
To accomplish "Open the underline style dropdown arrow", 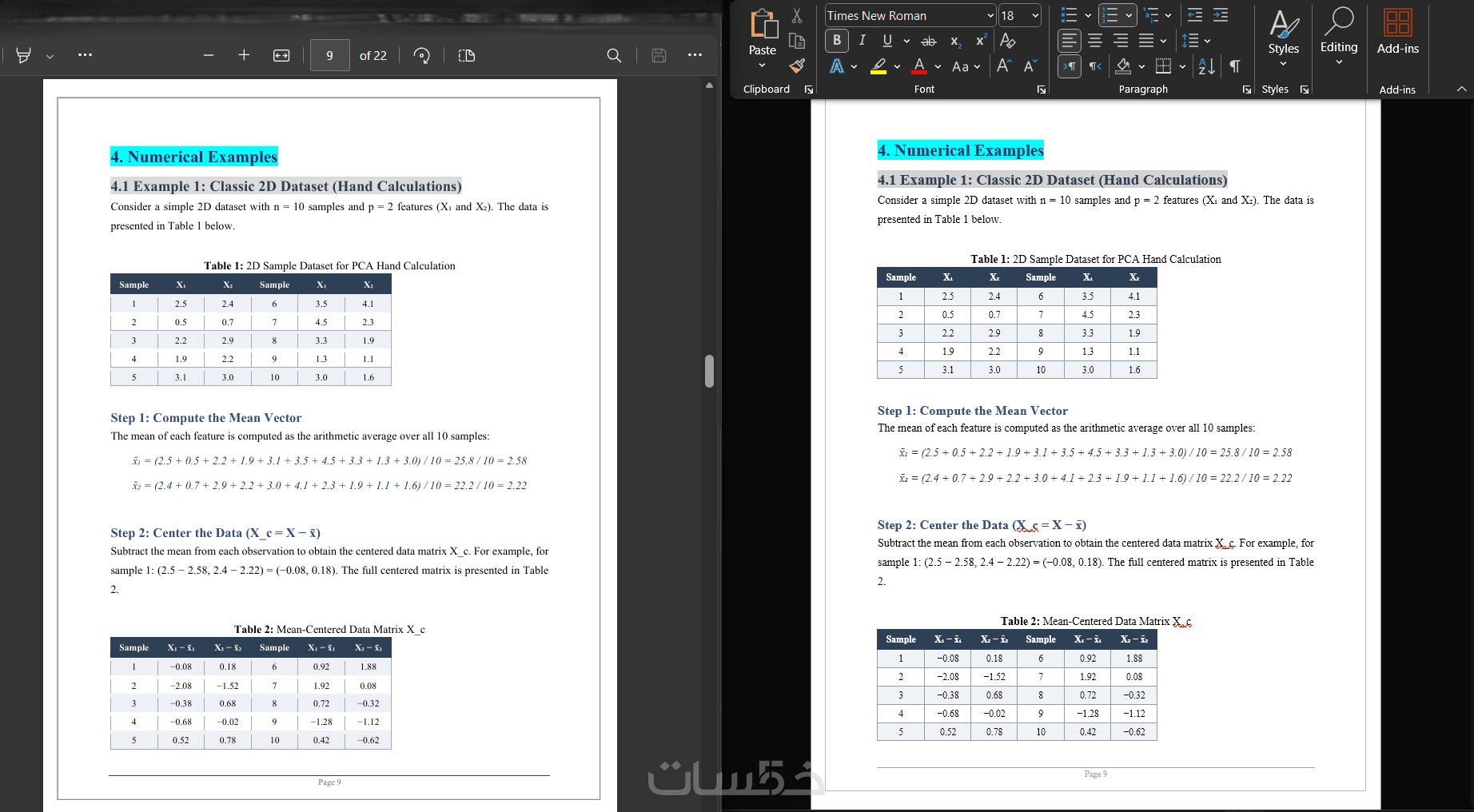I will 906,41.
